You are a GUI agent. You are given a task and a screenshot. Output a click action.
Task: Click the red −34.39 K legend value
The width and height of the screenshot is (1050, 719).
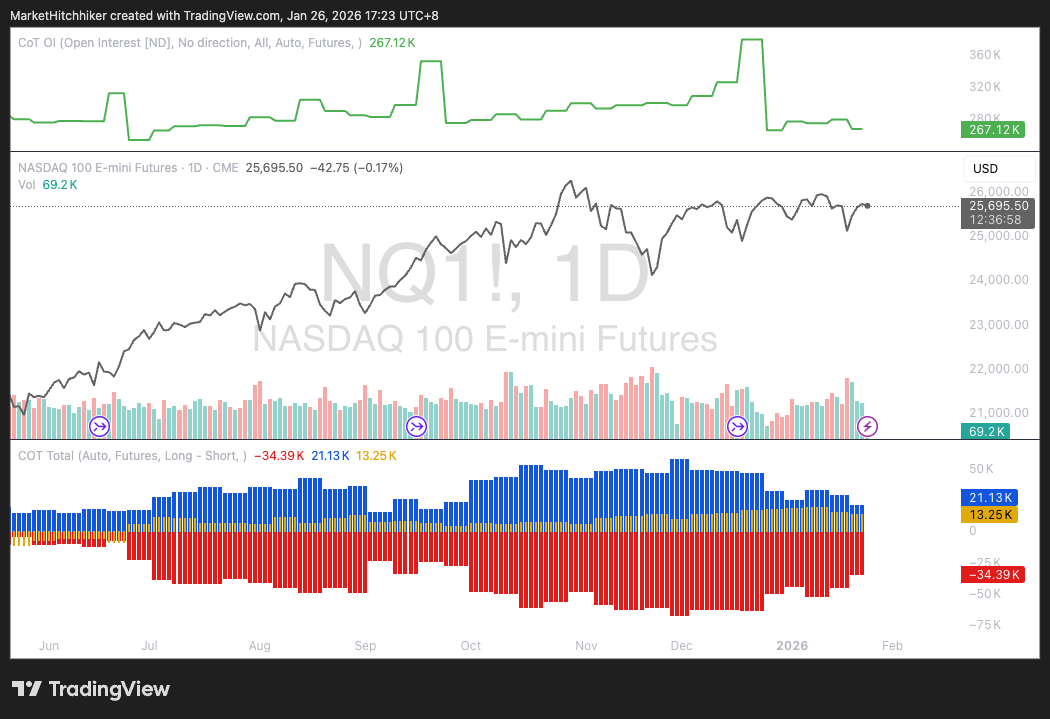pos(279,456)
